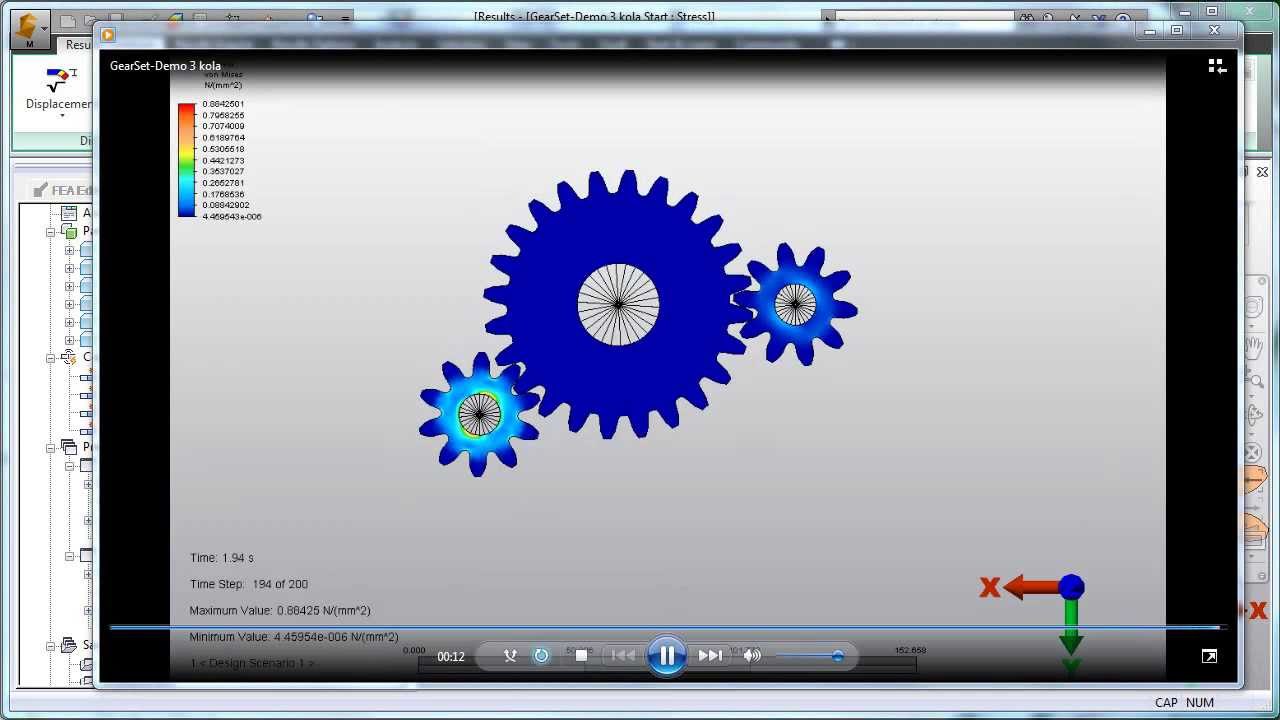Click the Windows Media Player title icon

[x=108, y=34]
